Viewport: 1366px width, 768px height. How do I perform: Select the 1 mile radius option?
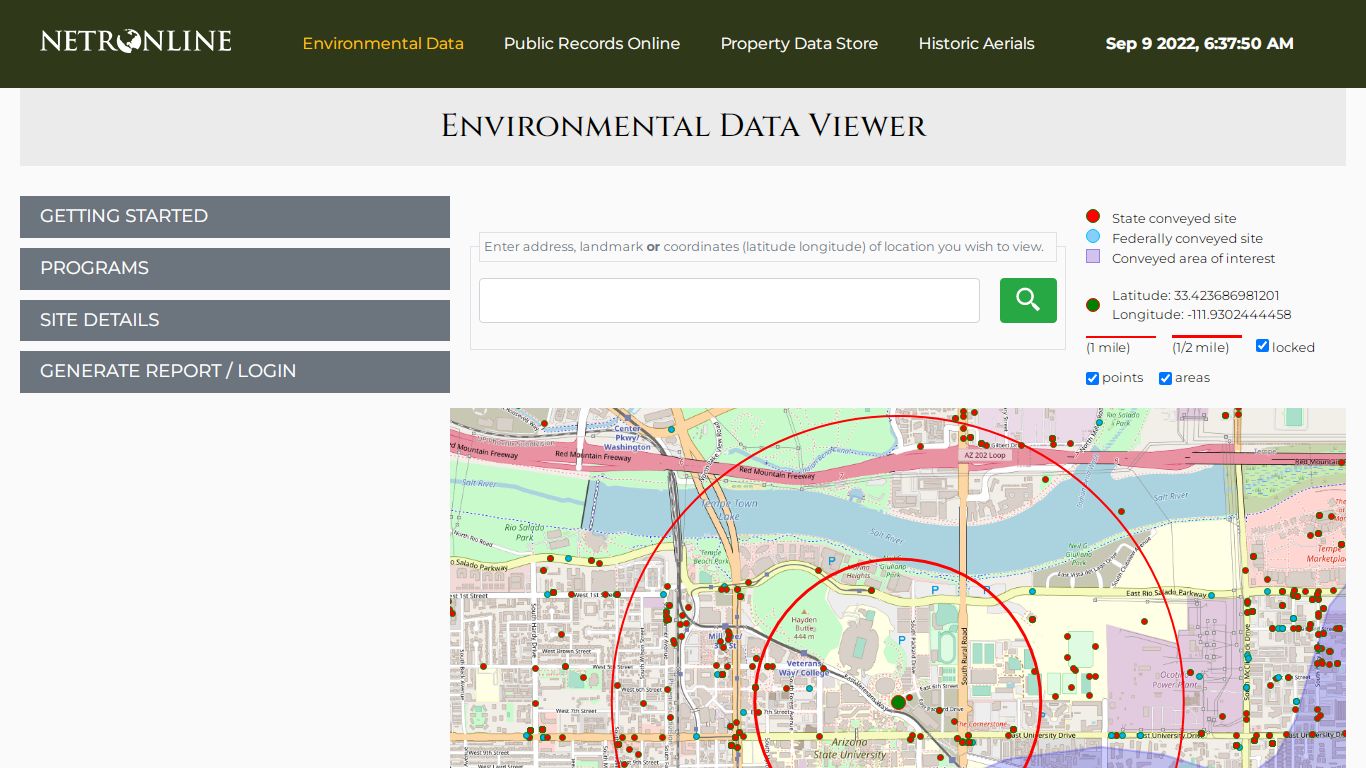1120,346
